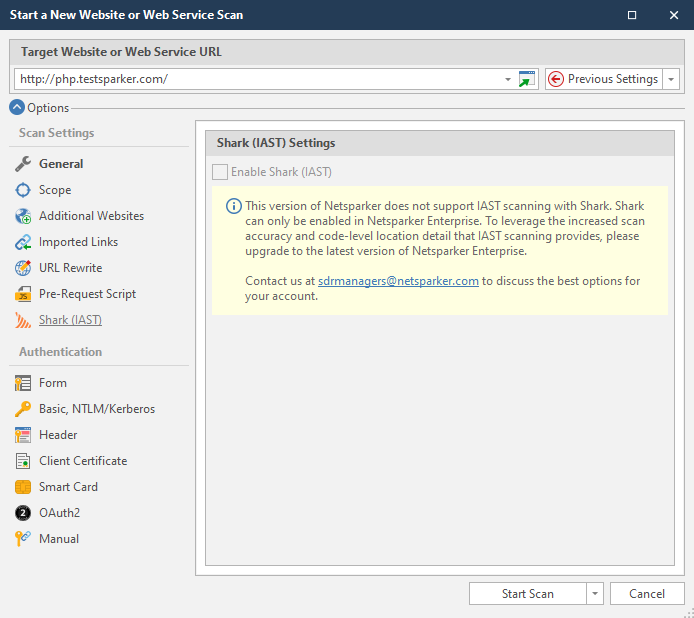Click the General wrench icon

click(23, 164)
